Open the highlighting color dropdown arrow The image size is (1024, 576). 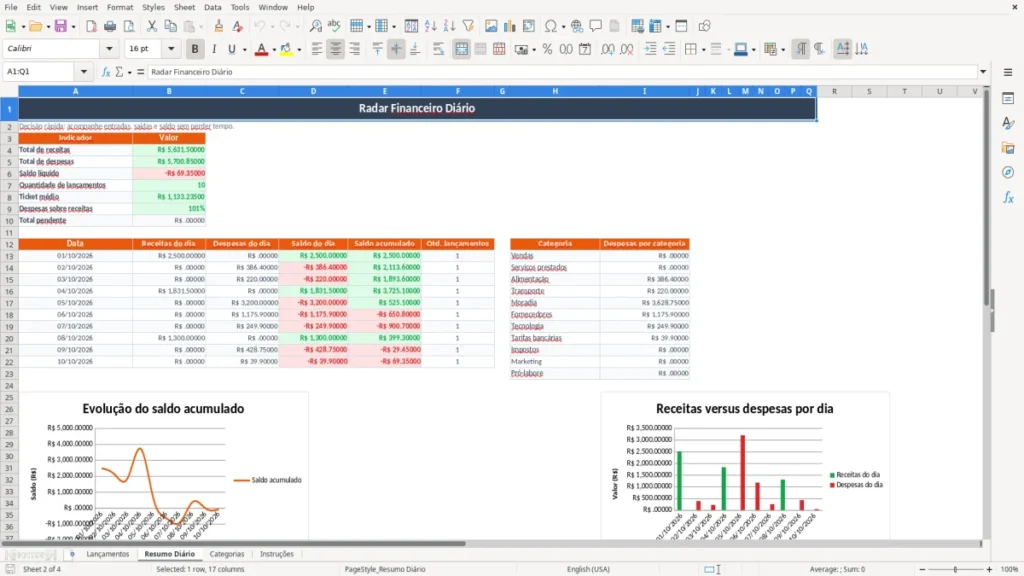click(x=299, y=50)
